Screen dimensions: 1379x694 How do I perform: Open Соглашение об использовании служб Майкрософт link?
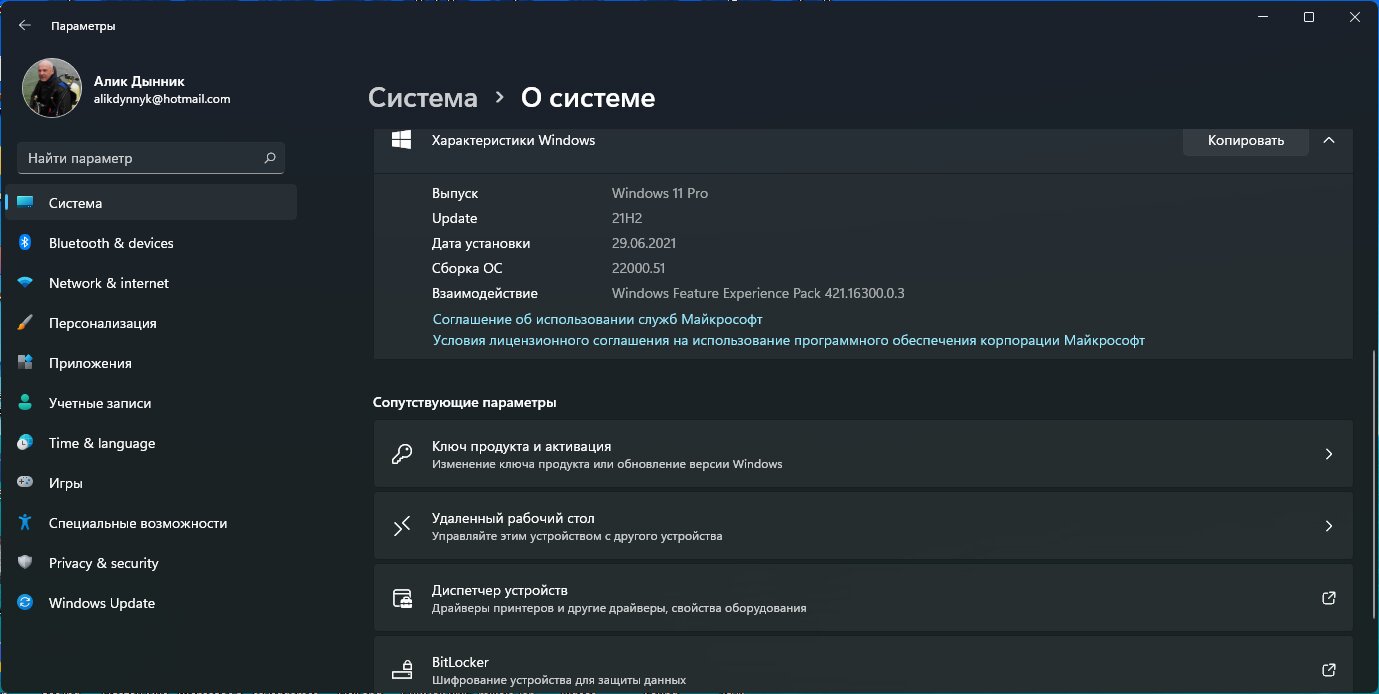click(597, 319)
